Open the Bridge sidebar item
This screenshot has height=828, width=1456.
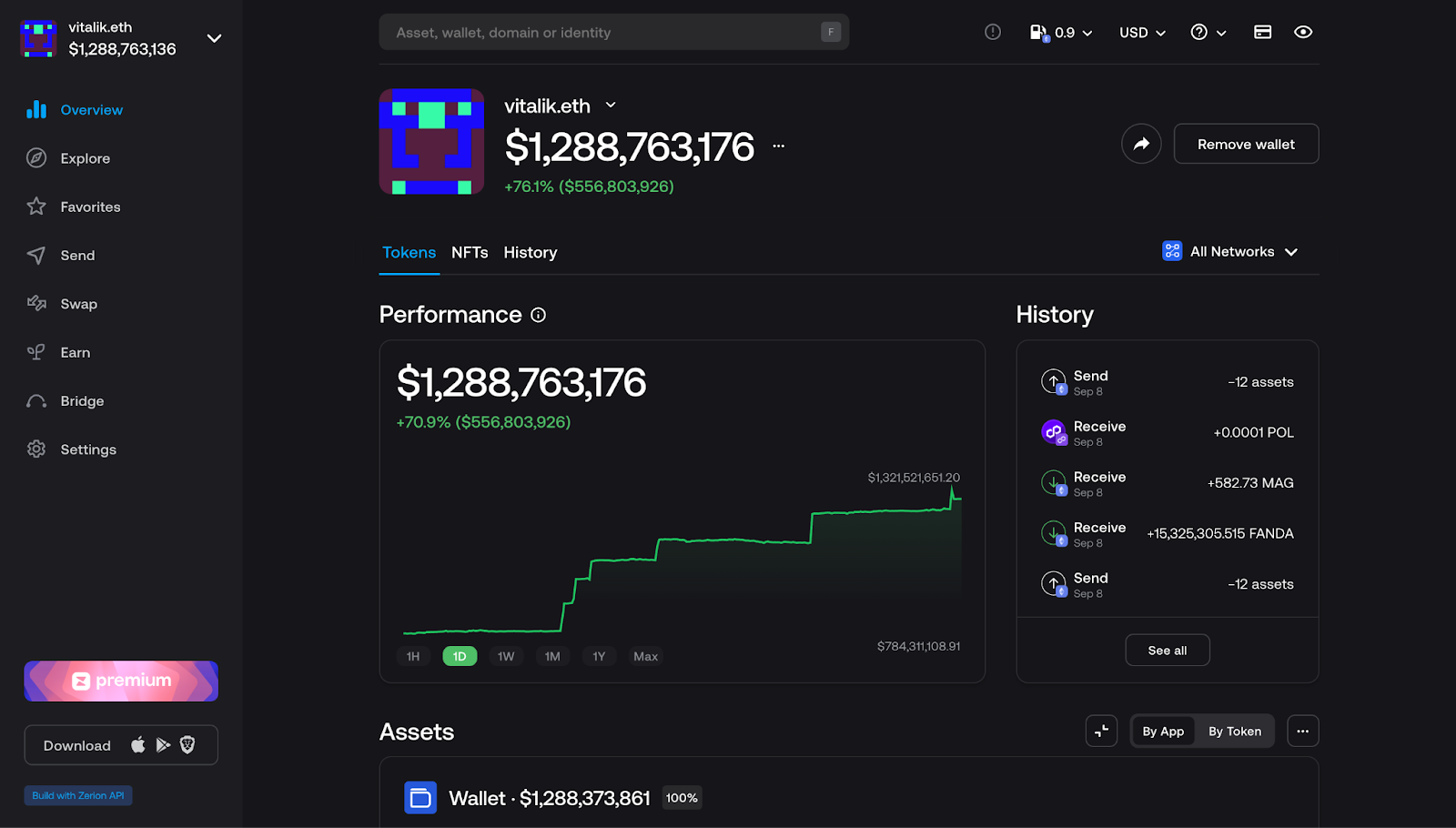coord(66,401)
